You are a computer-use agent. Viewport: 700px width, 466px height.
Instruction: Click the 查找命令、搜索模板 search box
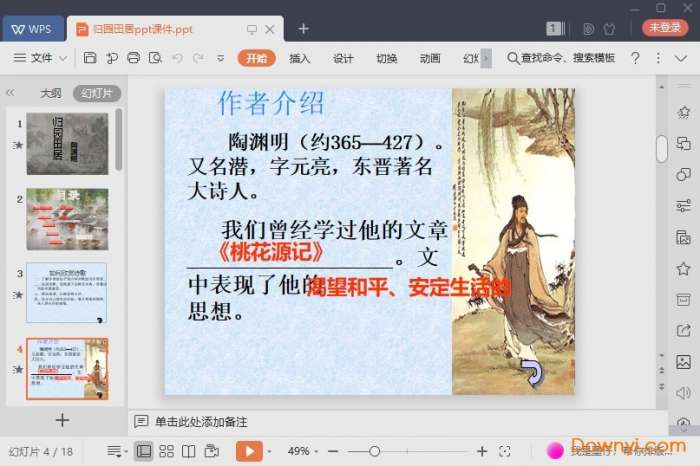[562, 58]
